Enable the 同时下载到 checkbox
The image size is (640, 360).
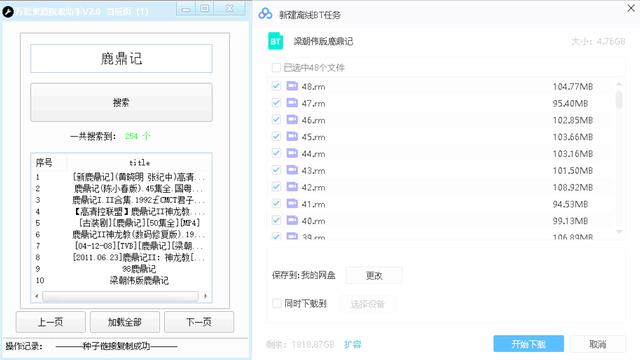point(277,303)
